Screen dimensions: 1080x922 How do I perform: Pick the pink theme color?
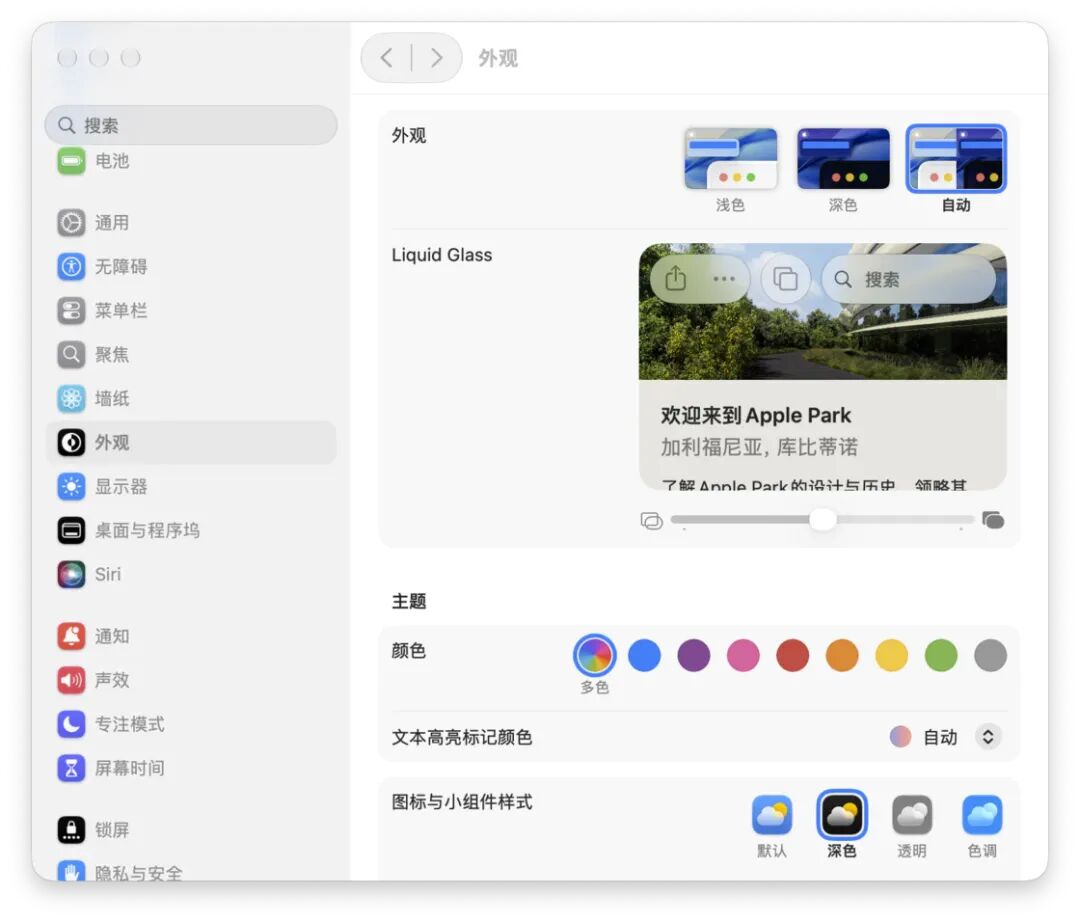(743, 655)
